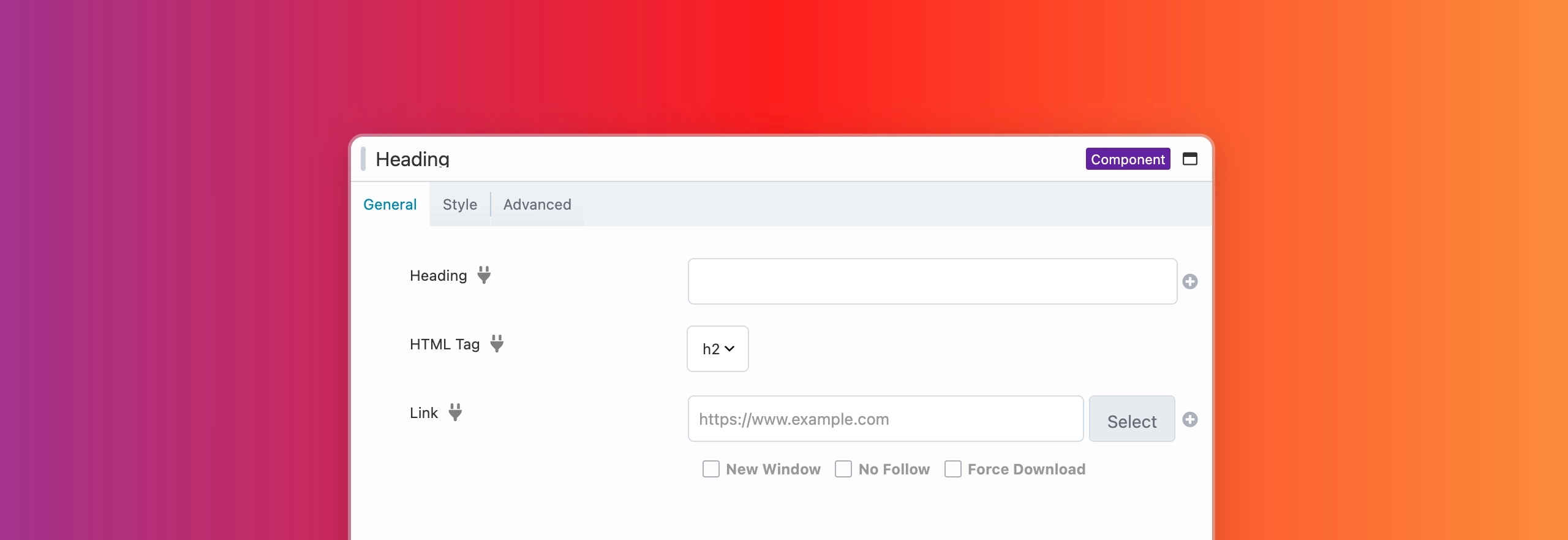This screenshot has width=1568, height=540.
Task: Click the HTML Tag field label
Action: [444, 344]
